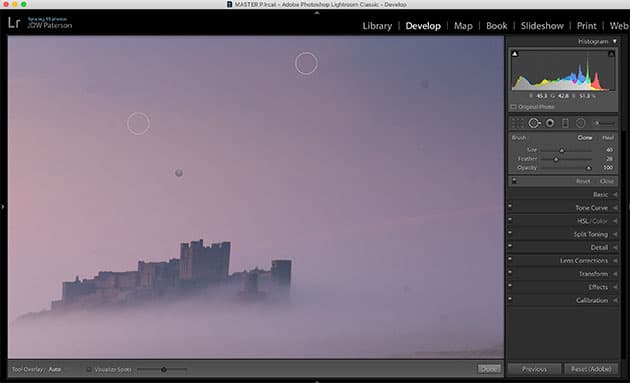Switch to the Library module
630x383 pixels.
(x=377, y=26)
